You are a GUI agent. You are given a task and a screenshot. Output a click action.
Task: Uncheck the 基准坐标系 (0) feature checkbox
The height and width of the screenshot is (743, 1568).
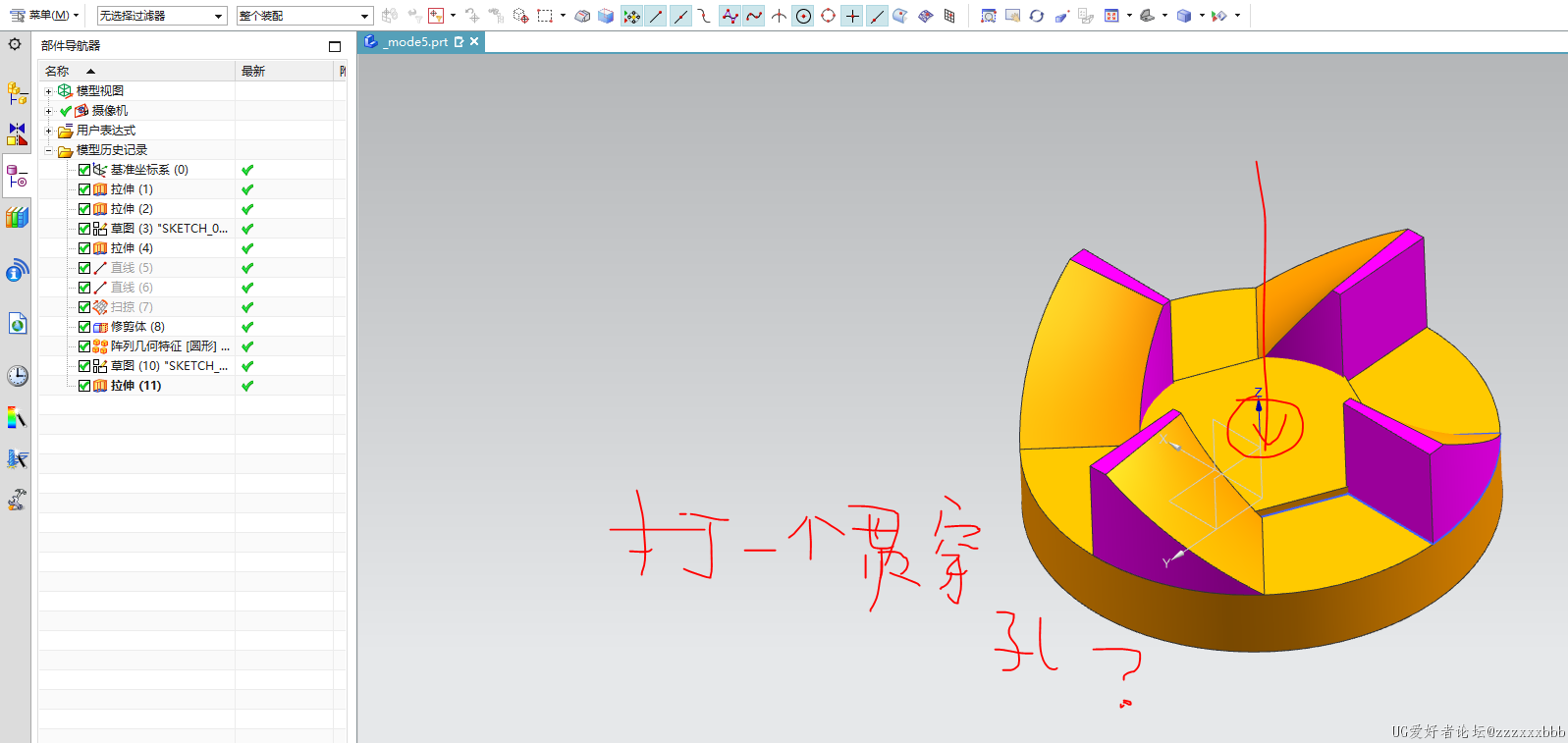coord(84,170)
